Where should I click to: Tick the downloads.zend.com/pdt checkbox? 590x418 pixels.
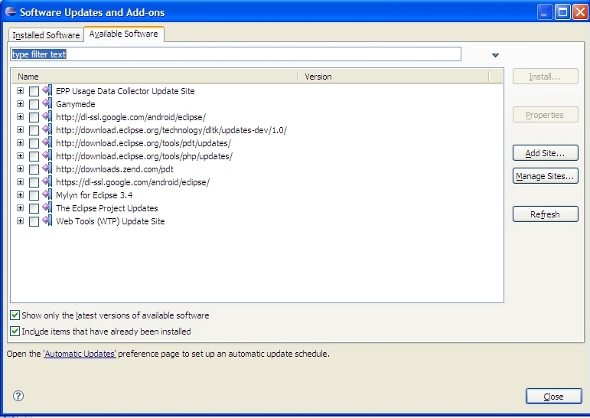pos(34,169)
